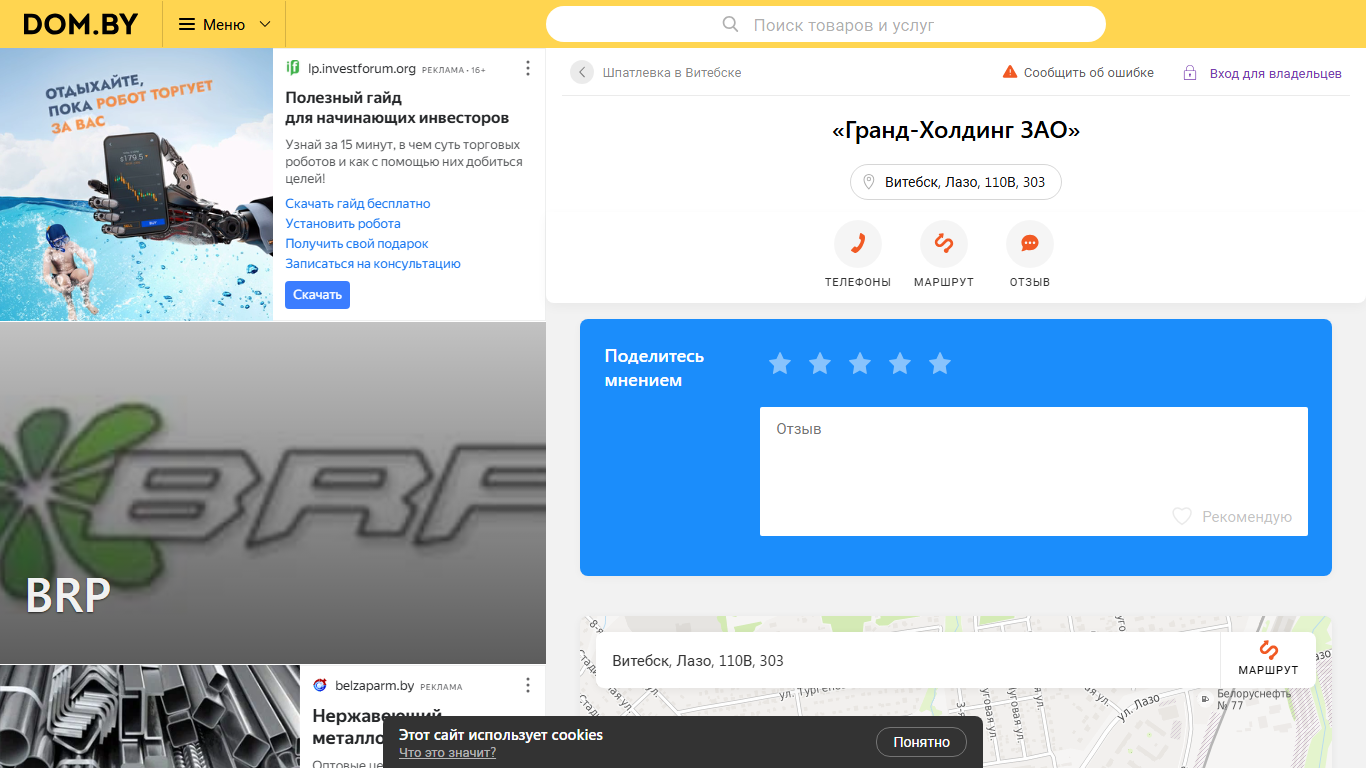Click the map pin icon in address chip

tap(869, 182)
